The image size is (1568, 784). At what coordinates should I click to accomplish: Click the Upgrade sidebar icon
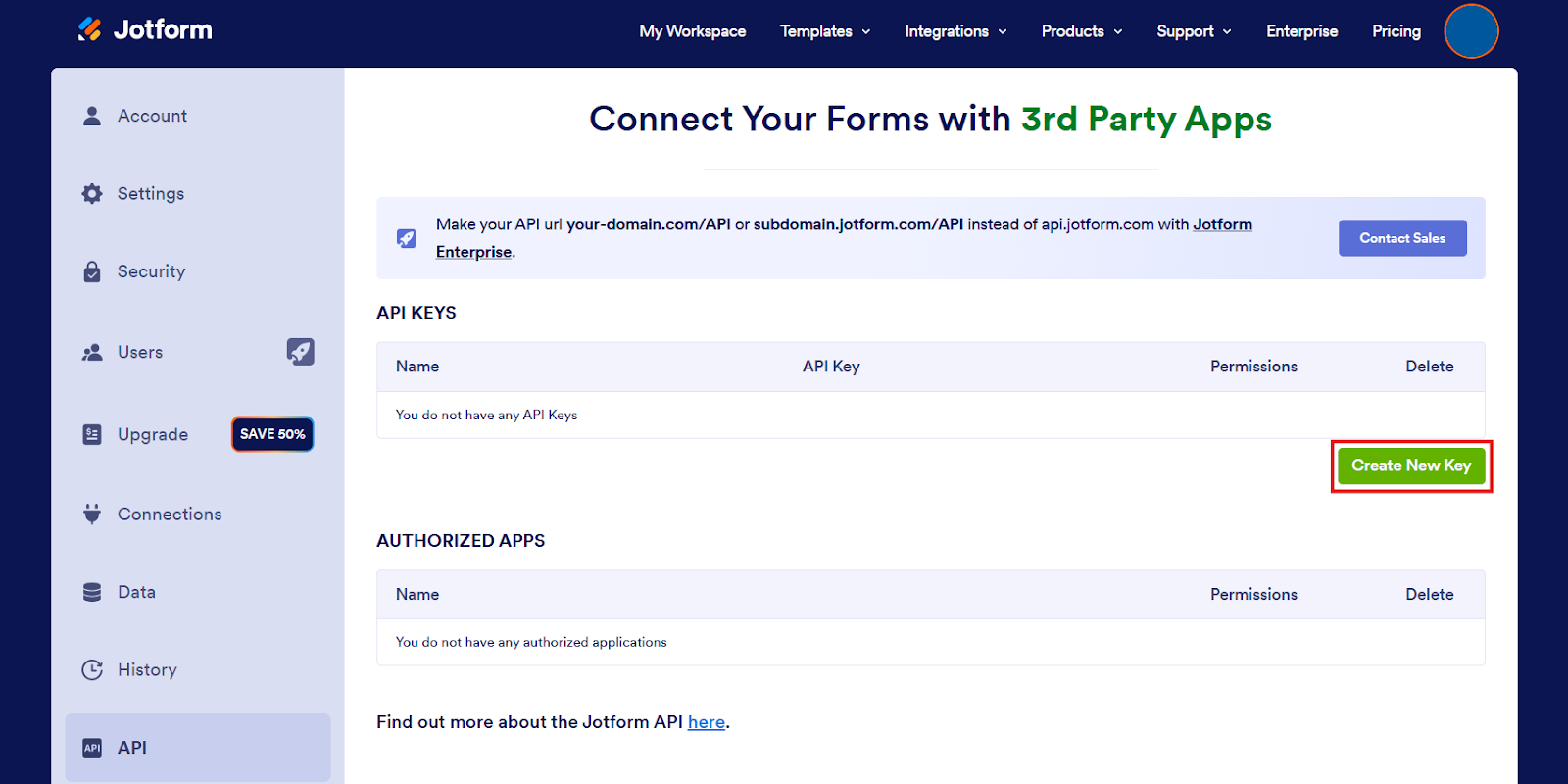click(92, 434)
